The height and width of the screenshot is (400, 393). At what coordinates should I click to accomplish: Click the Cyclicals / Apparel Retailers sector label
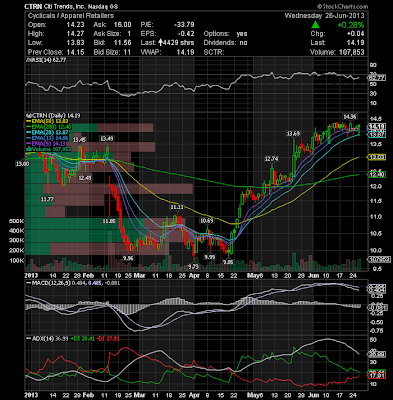(71, 16)
